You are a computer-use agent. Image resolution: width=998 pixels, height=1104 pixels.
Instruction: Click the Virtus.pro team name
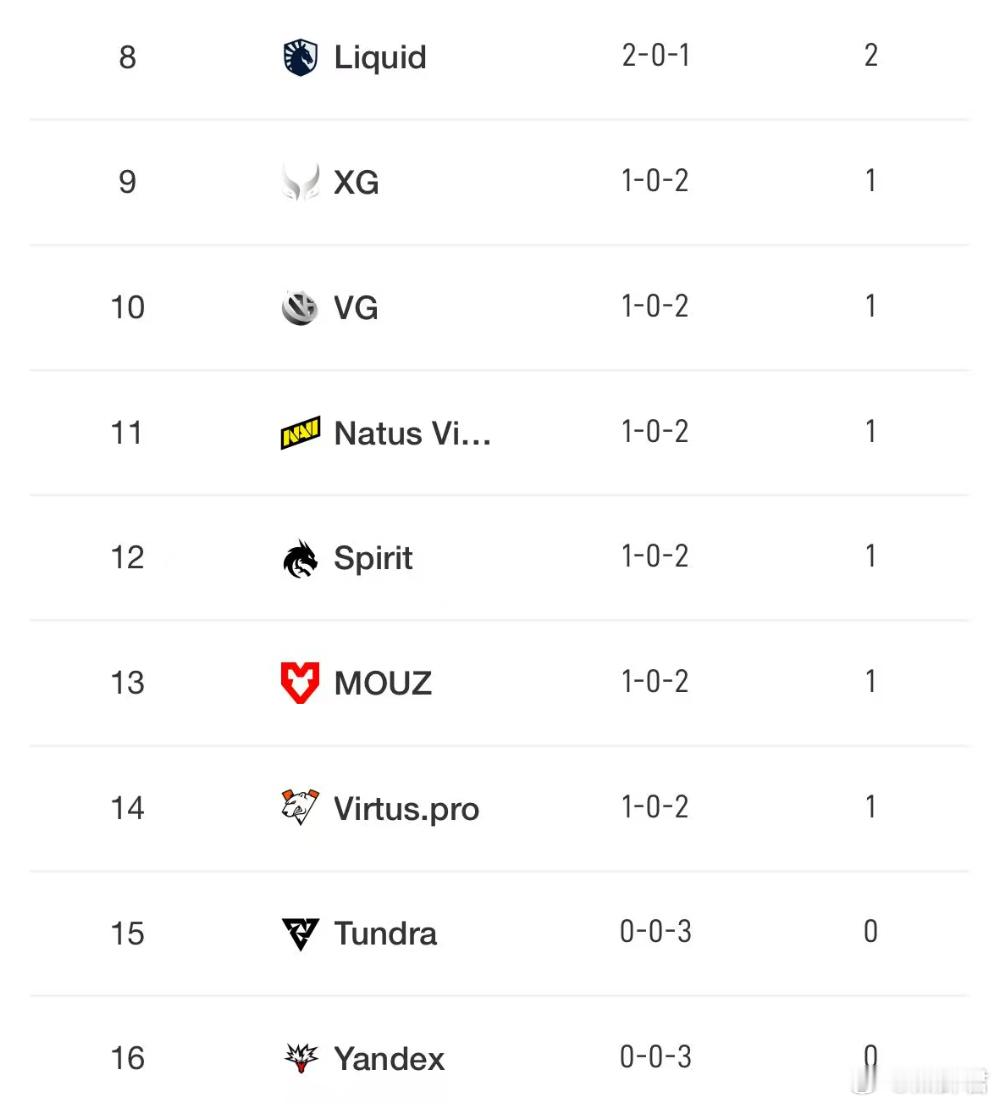pyautogui.click(x=406, y=808)
